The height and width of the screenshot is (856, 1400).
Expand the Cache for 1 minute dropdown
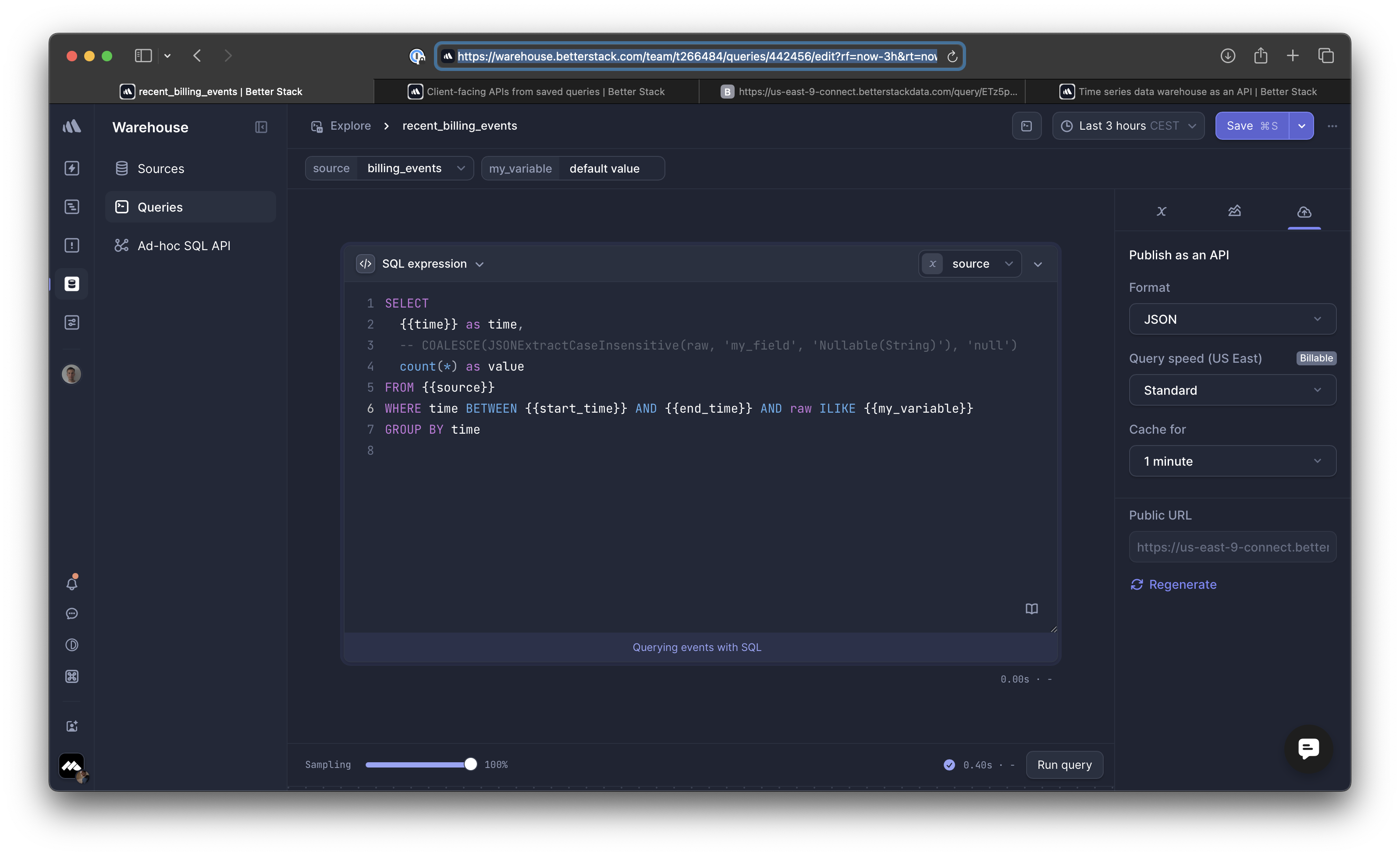1232,461
